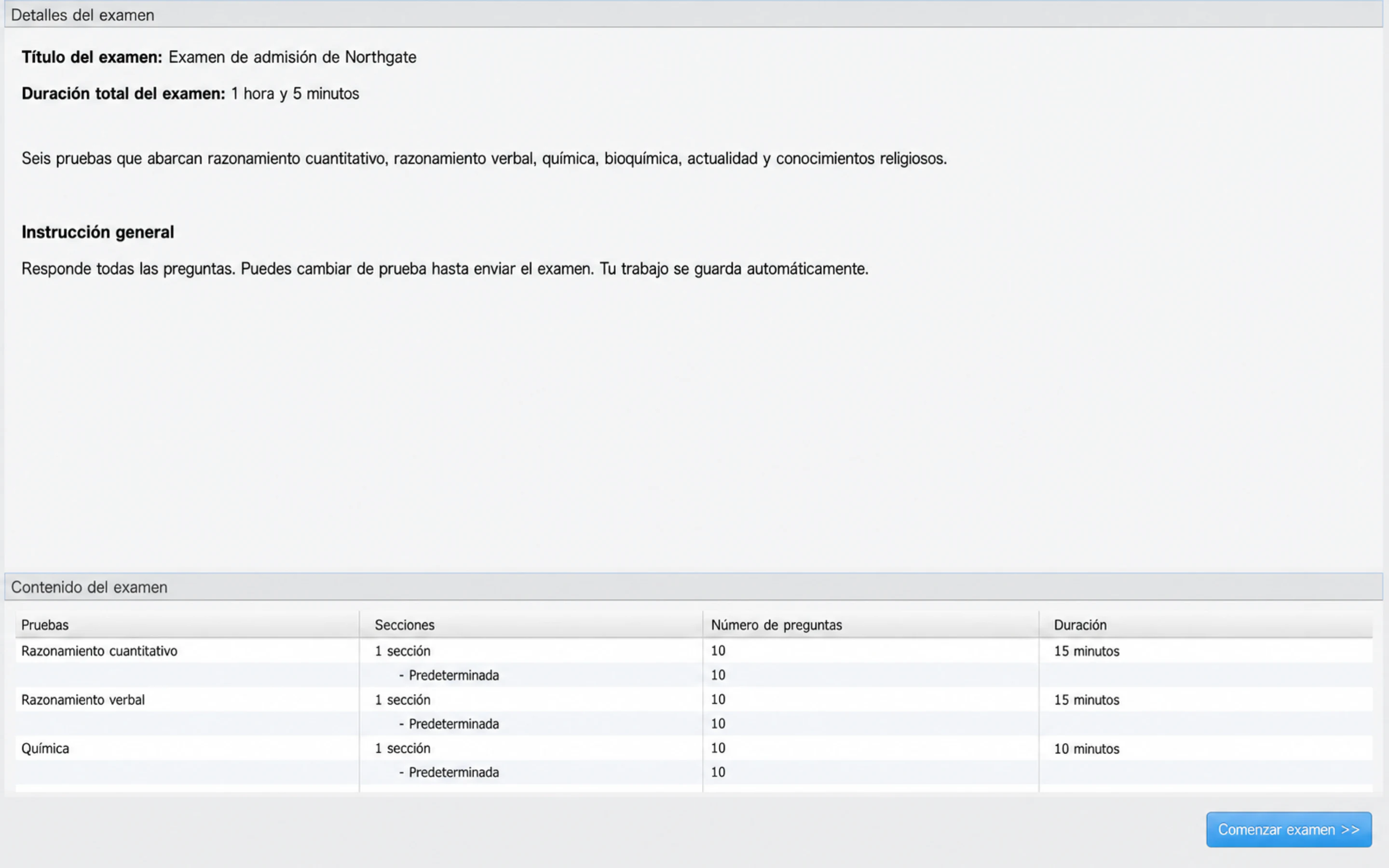Screen dimensions: 1389x868
Task: Select the Química row label
Action: click(45, 748)
